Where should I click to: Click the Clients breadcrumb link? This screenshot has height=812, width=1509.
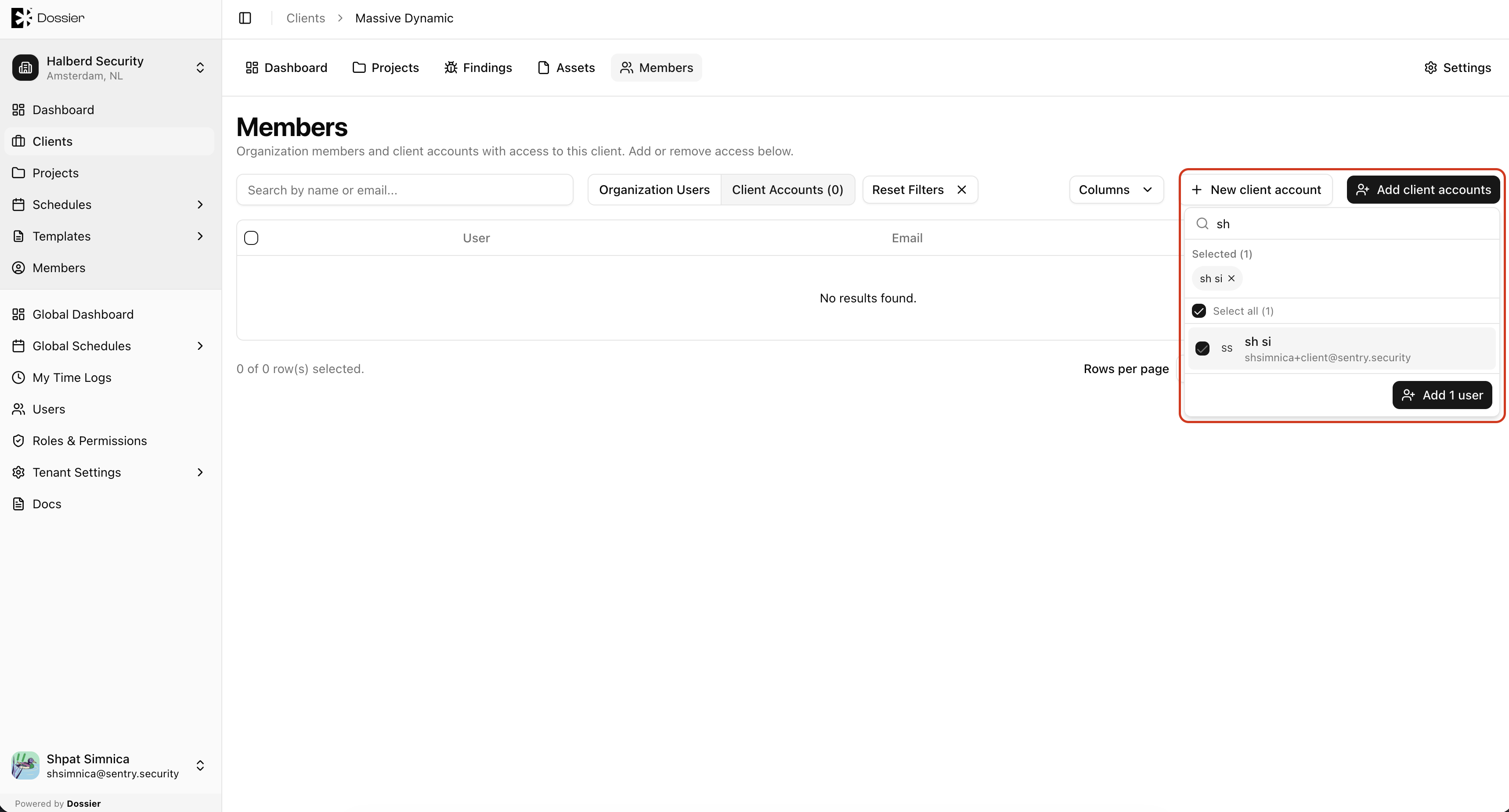click(305, 18)
